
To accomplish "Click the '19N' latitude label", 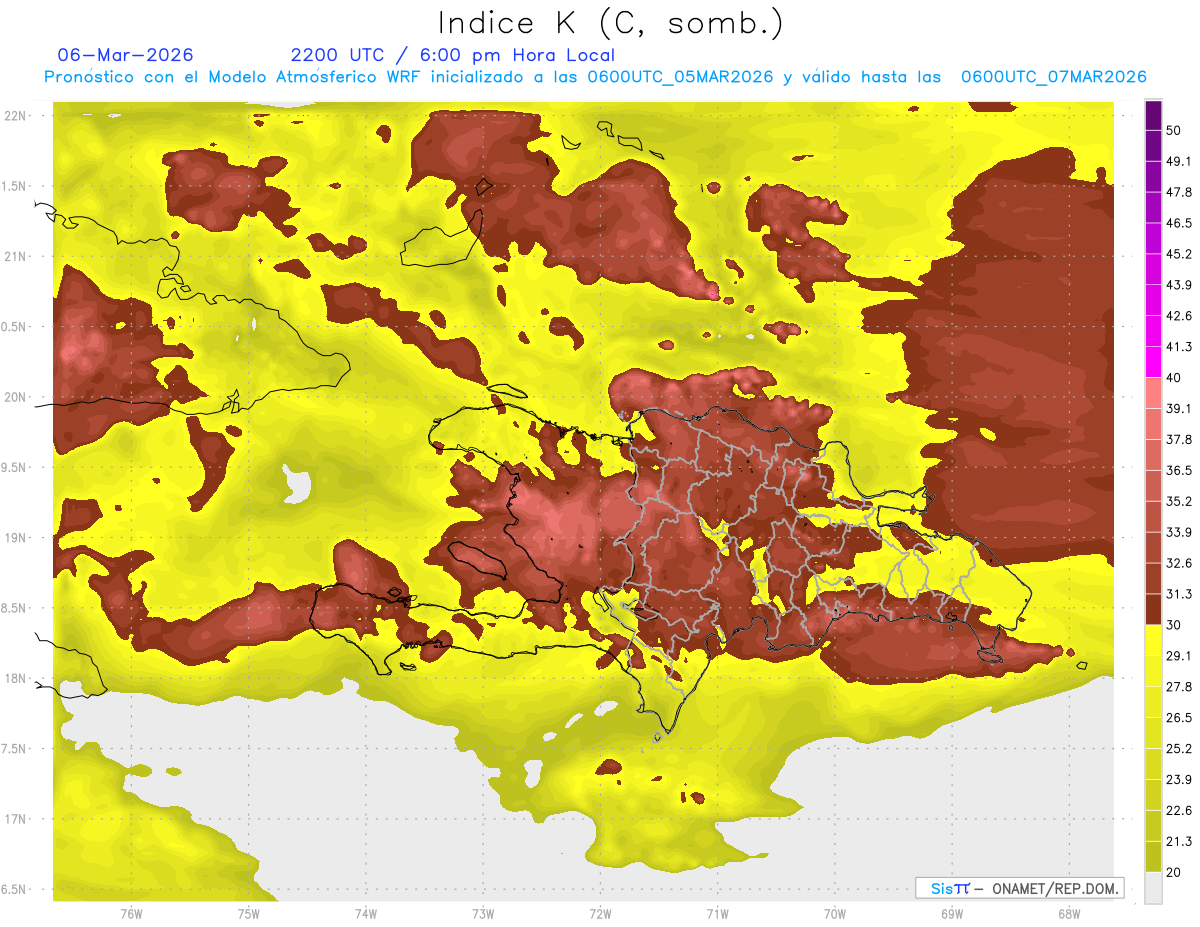I will (17, 538).
